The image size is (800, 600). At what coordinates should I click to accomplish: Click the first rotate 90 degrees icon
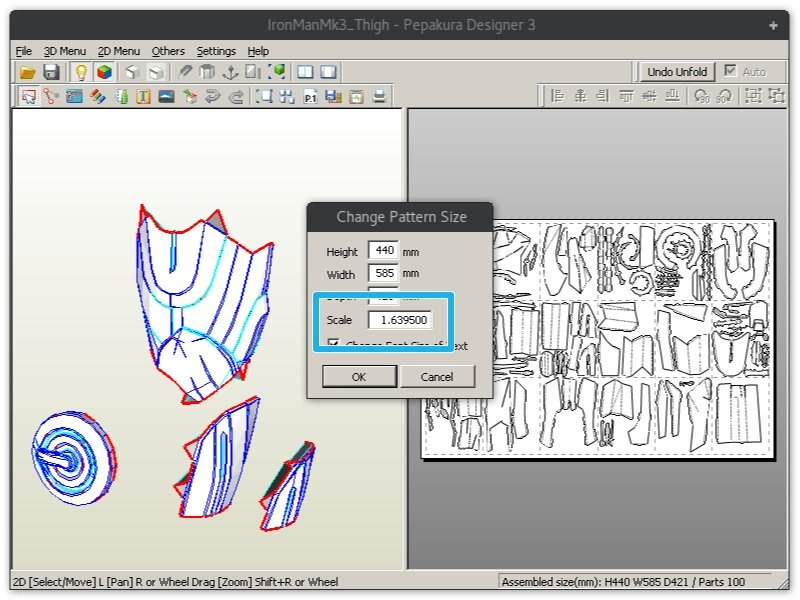(702, 96)
